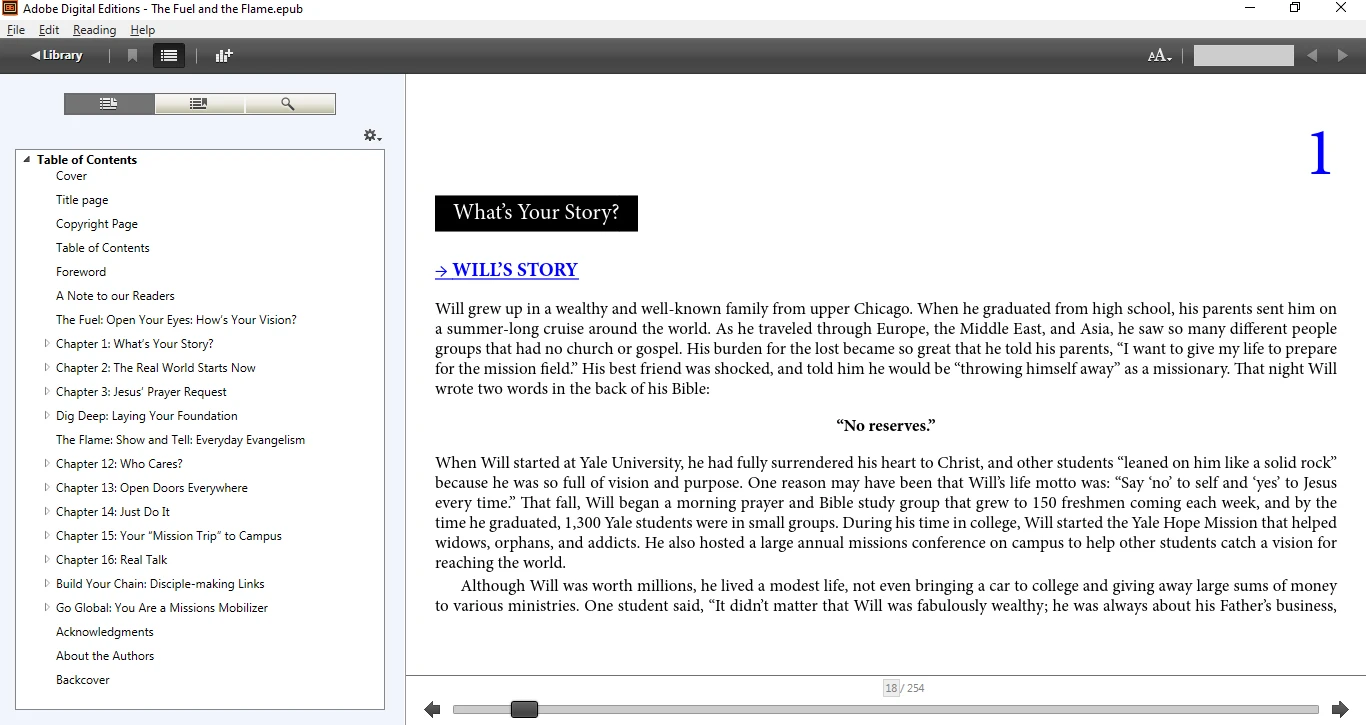The height and width of the screenshot is (725, 1366).
Task: Open the Edit menu
Action: [49, 30]
